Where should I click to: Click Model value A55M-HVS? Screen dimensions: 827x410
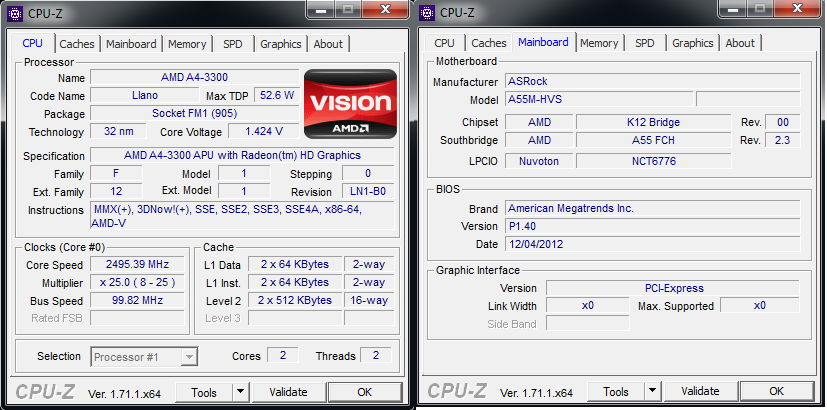tap(599, 99)
